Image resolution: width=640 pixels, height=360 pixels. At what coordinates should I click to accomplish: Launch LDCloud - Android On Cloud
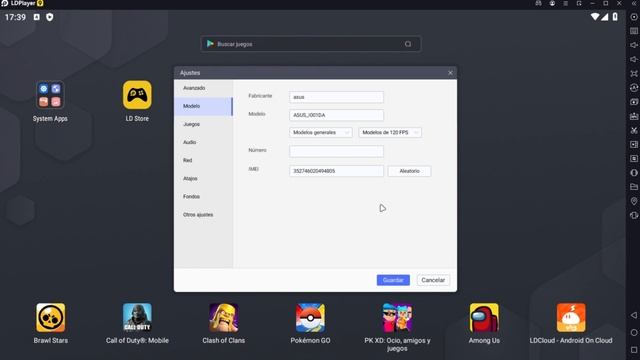pyautogui.click(x=571, y=317)
